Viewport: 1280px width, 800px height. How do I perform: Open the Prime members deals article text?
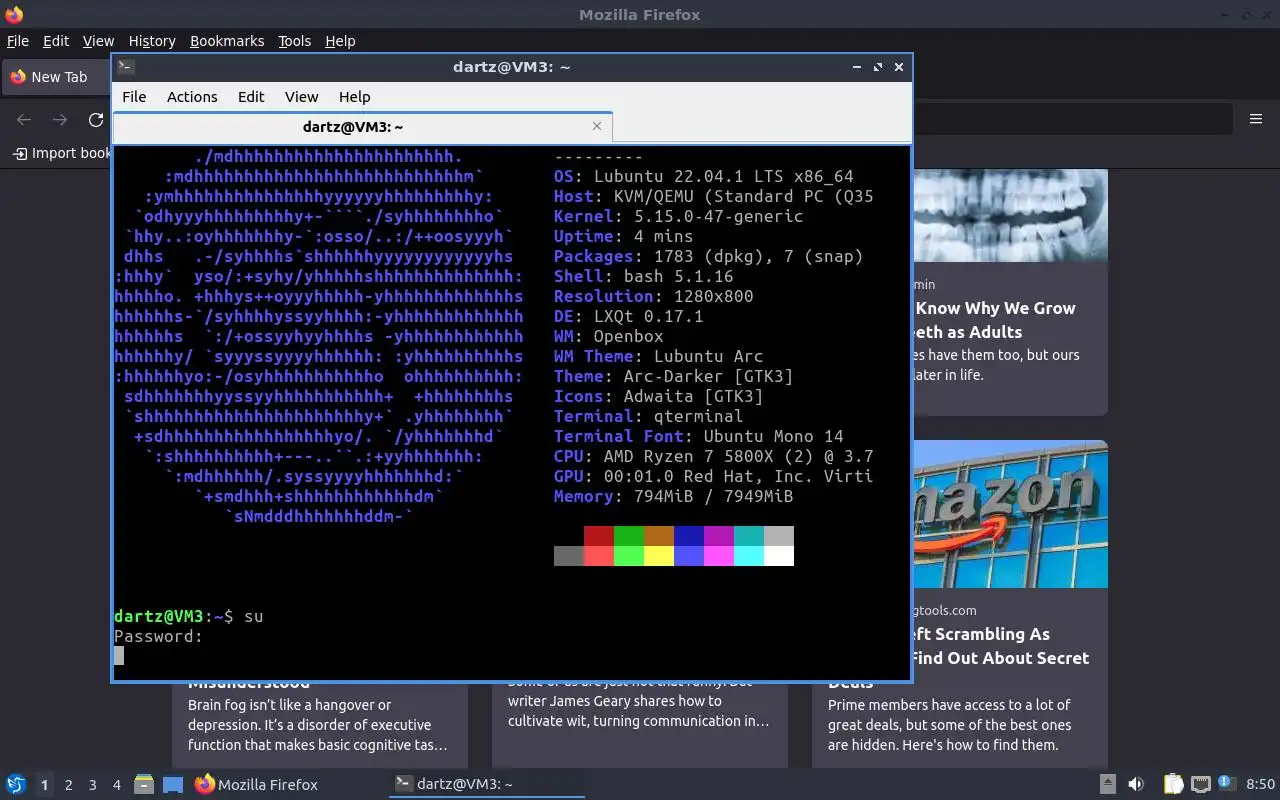(x=950, y=725)
